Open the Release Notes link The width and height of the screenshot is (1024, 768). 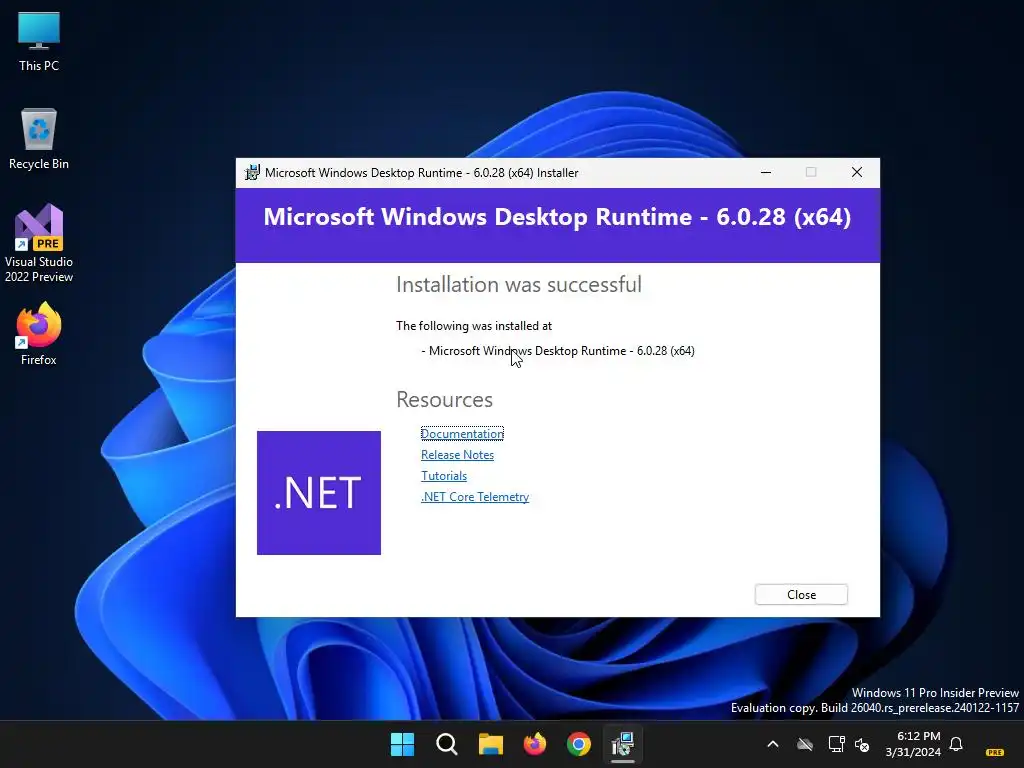pyautogui.click(x=457, y=455)
